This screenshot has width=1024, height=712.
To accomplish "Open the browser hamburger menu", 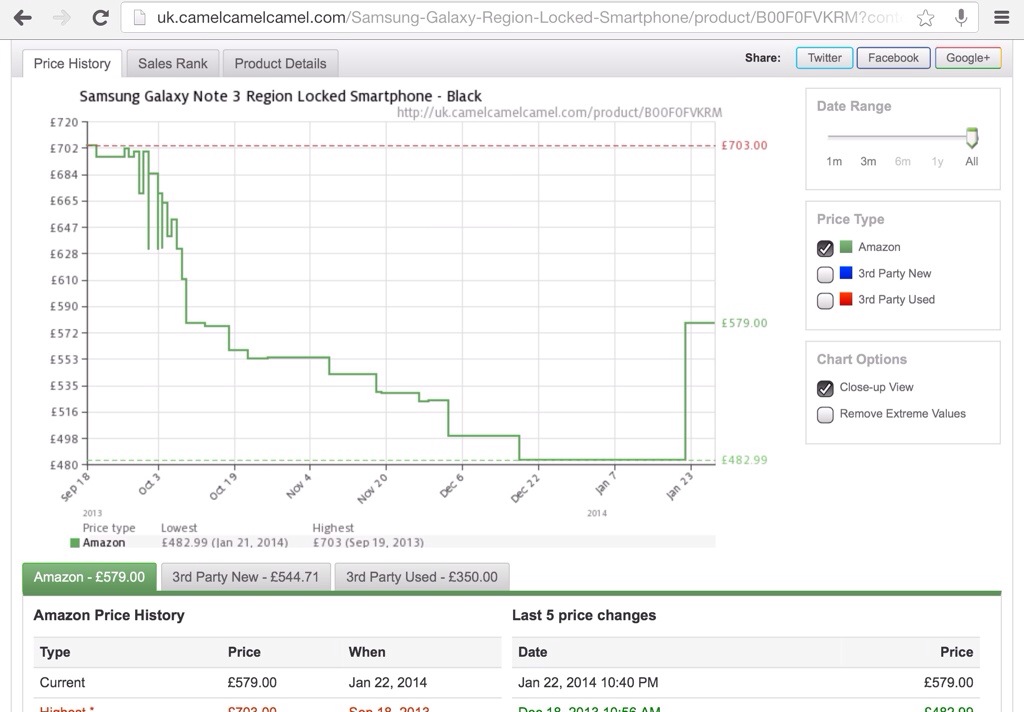I will tap(1001, 18).
